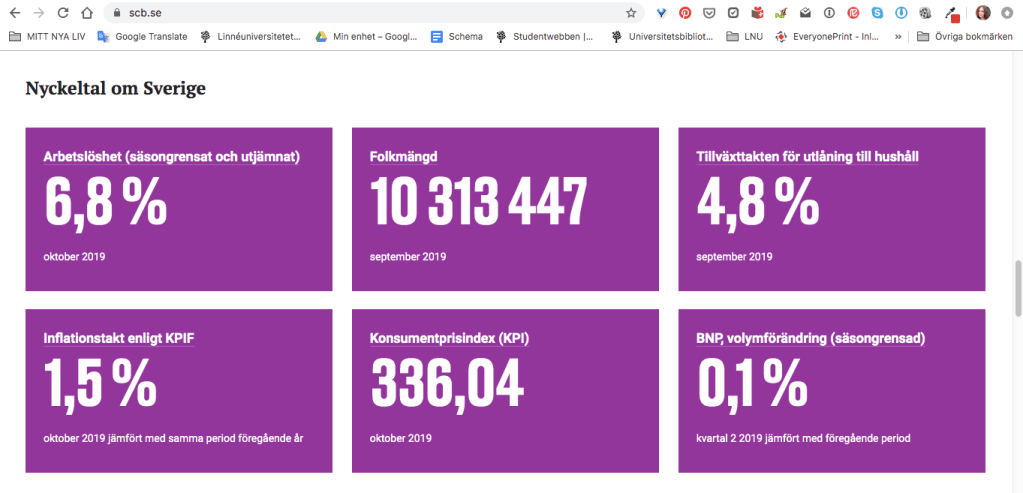1023x493 pixels.
Task: Reload the scb.se page
Action: tap(63, 13)
